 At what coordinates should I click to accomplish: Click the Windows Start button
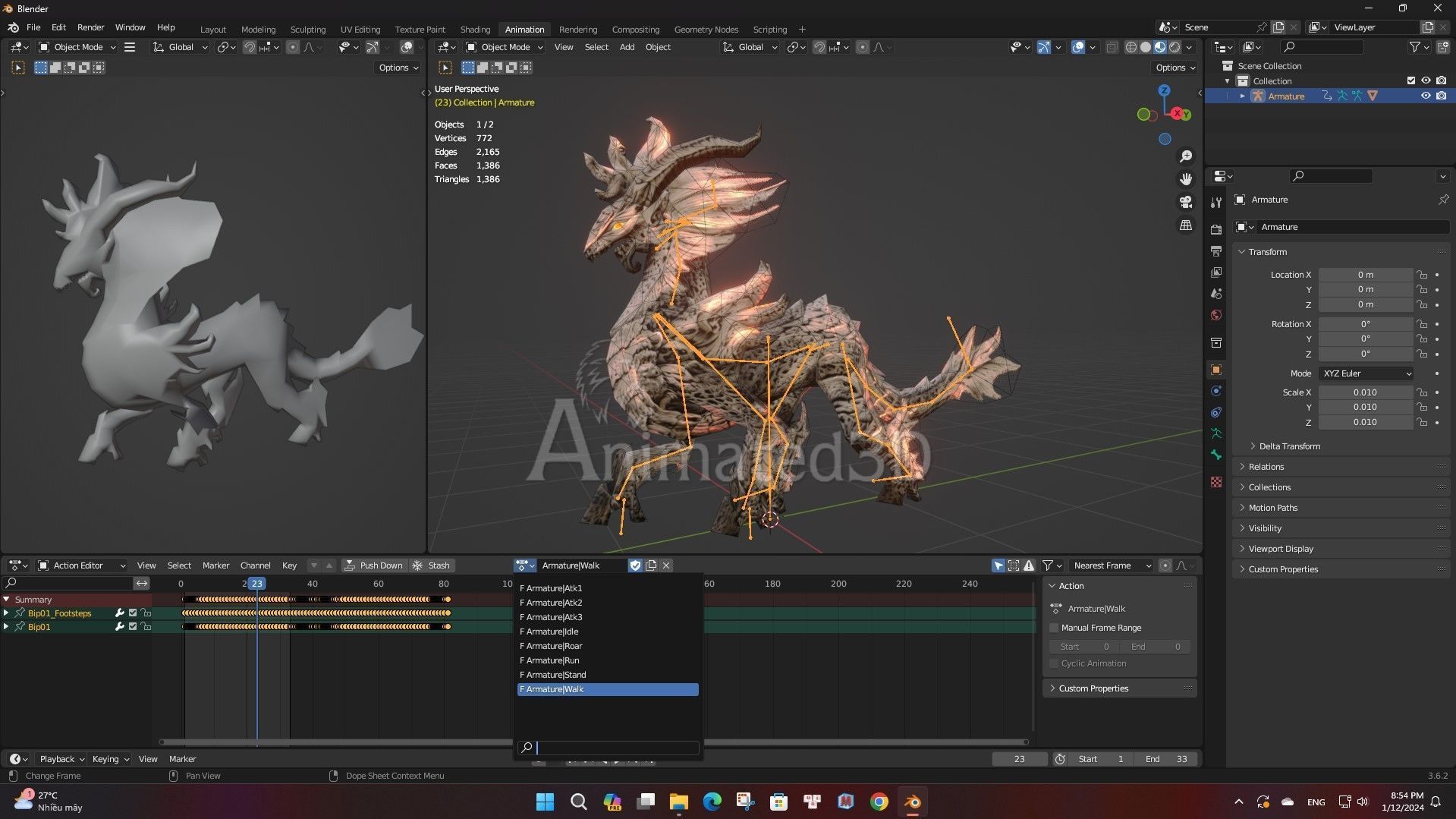click(545, 802)
